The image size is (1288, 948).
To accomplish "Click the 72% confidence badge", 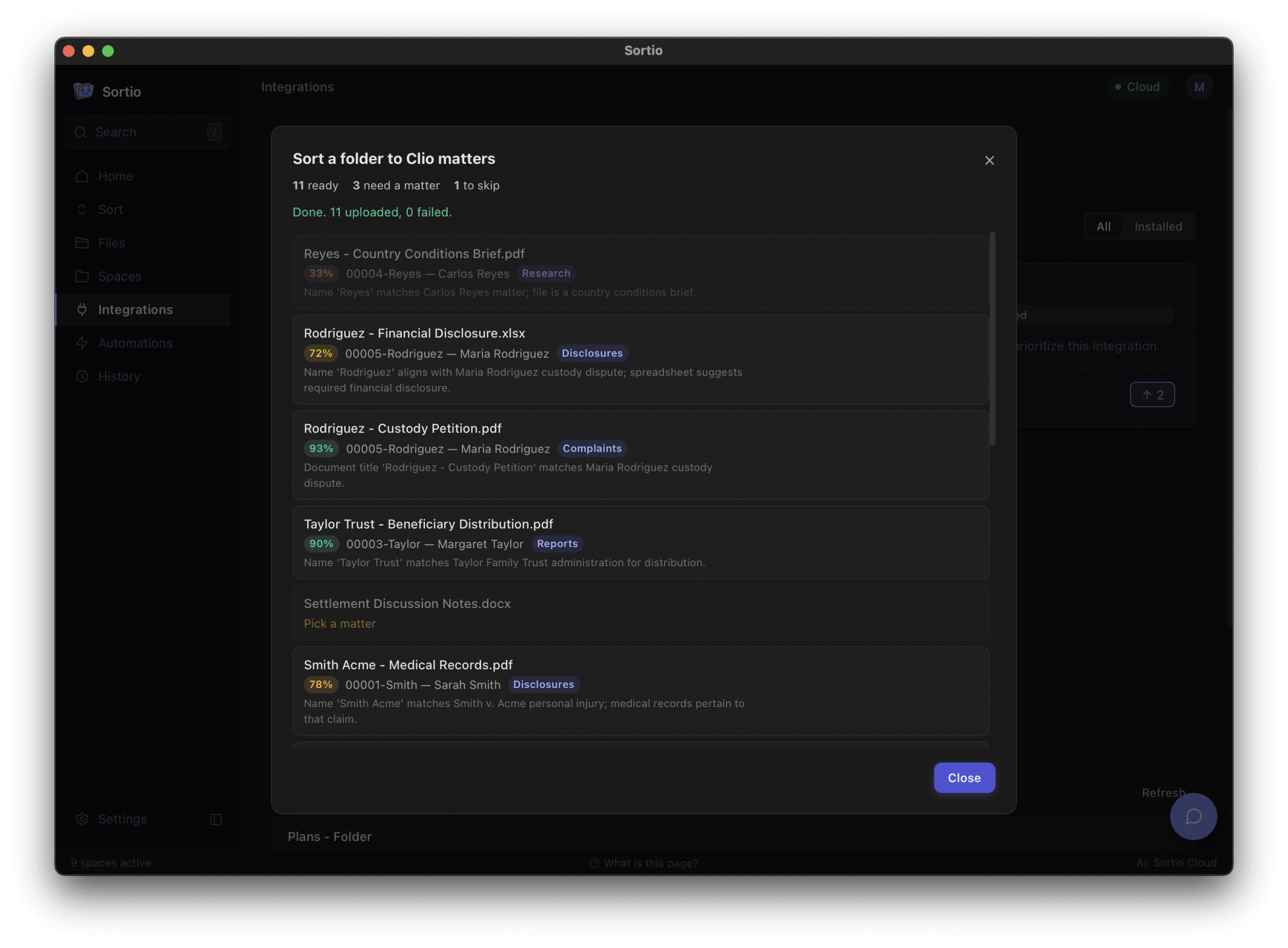I will pos(320,353).
